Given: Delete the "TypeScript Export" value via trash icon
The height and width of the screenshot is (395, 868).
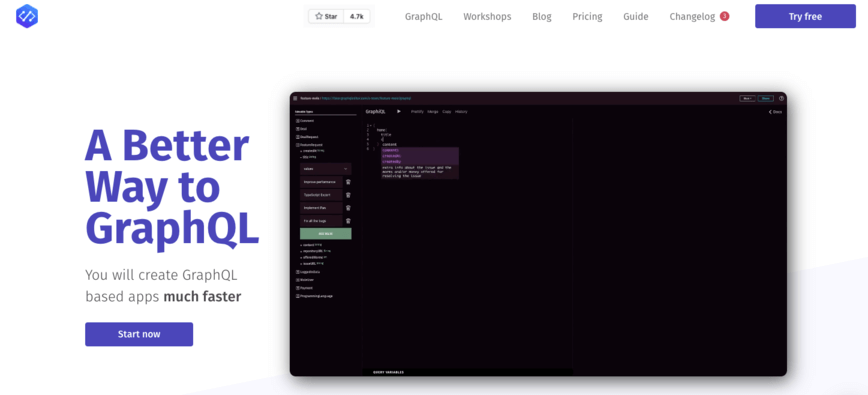Looking at the screenshot, I should click(x=348, y=195).
